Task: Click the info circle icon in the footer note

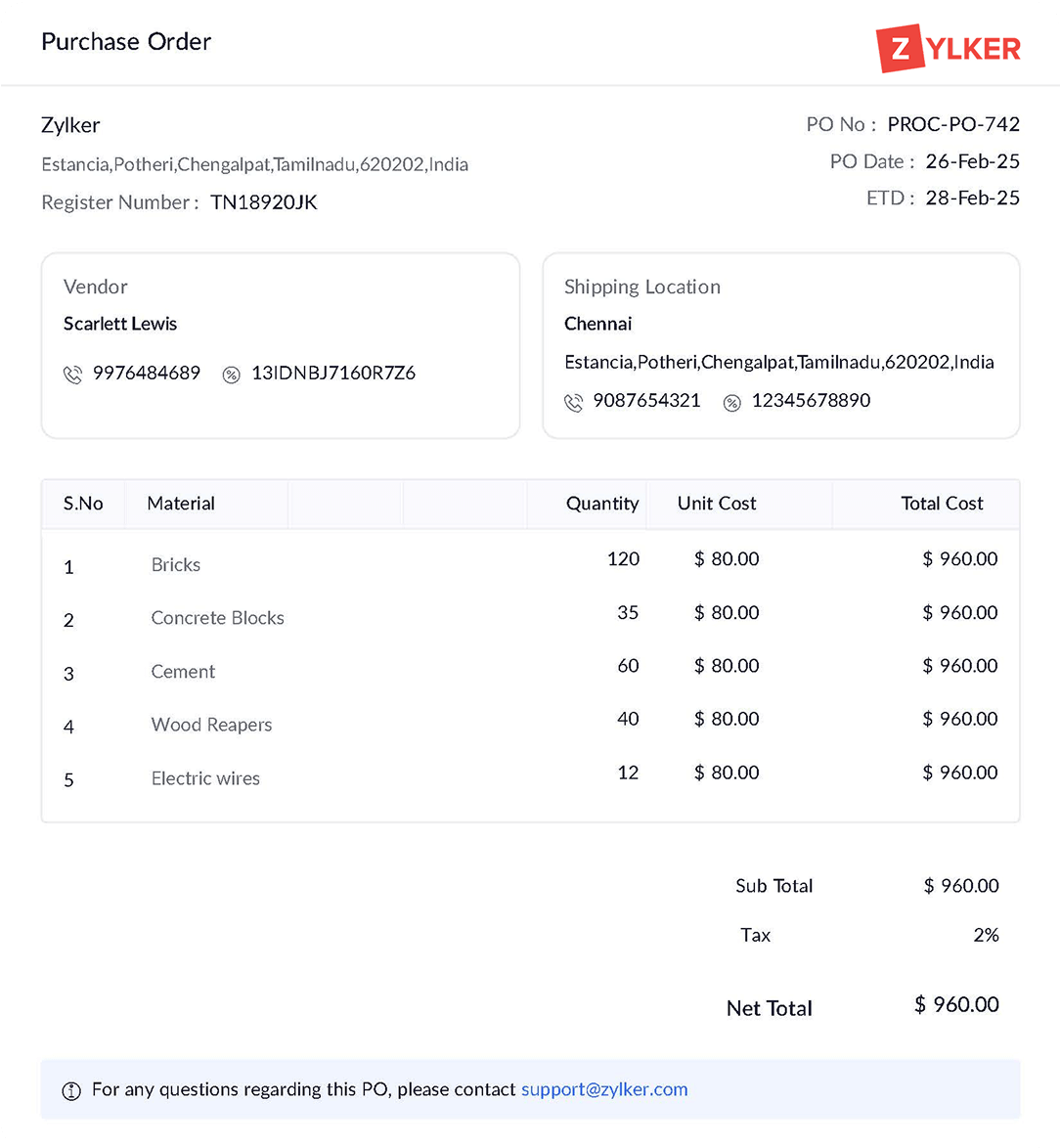Action: (70, 1089)
